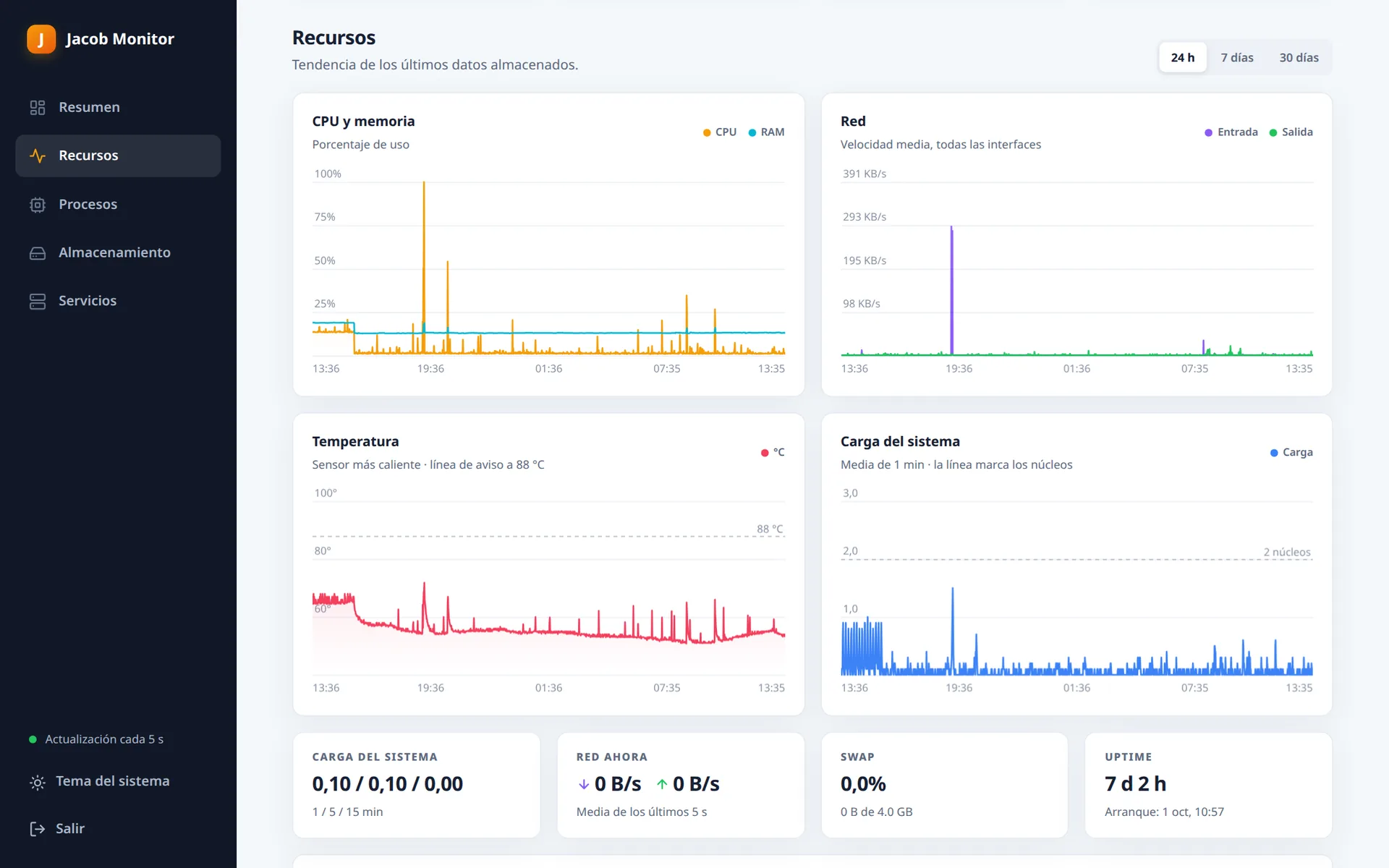
Task: Click the Temperatura chart title
Action: click(355, 441)
